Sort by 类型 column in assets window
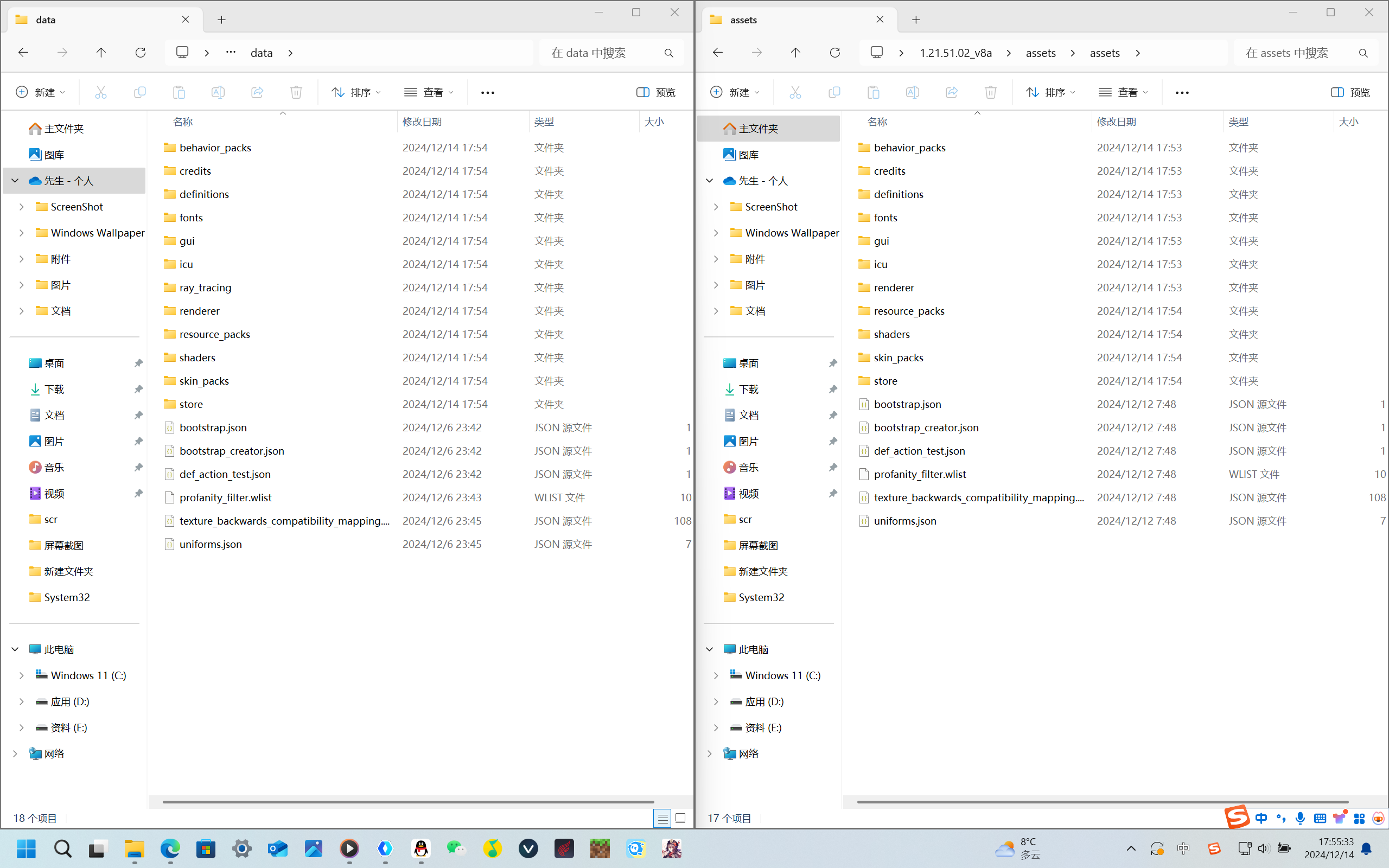The width and height of the screenshot is (1389, 868). pos(1278,122)
